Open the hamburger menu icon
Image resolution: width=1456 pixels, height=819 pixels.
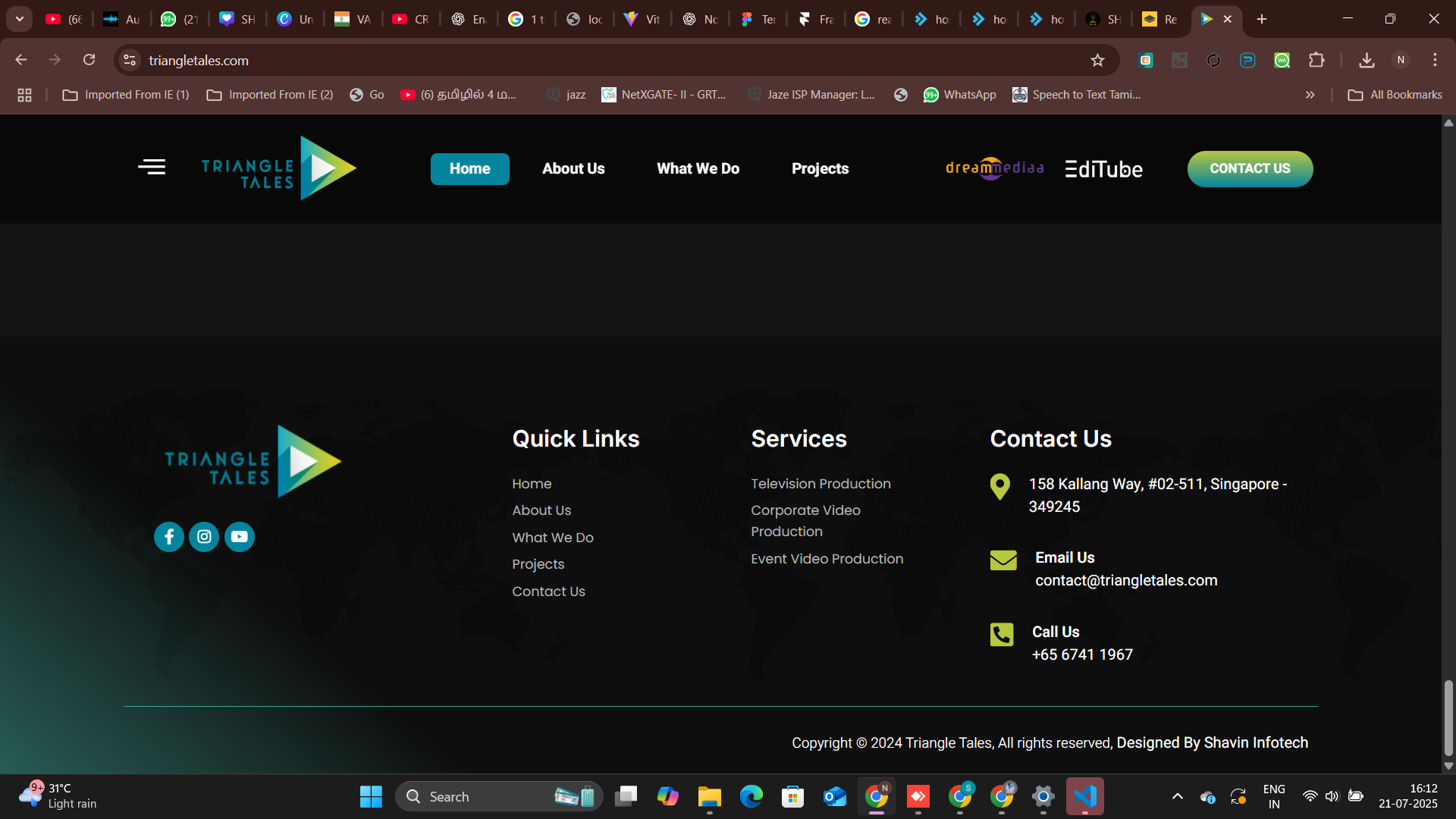pos(152,168)
